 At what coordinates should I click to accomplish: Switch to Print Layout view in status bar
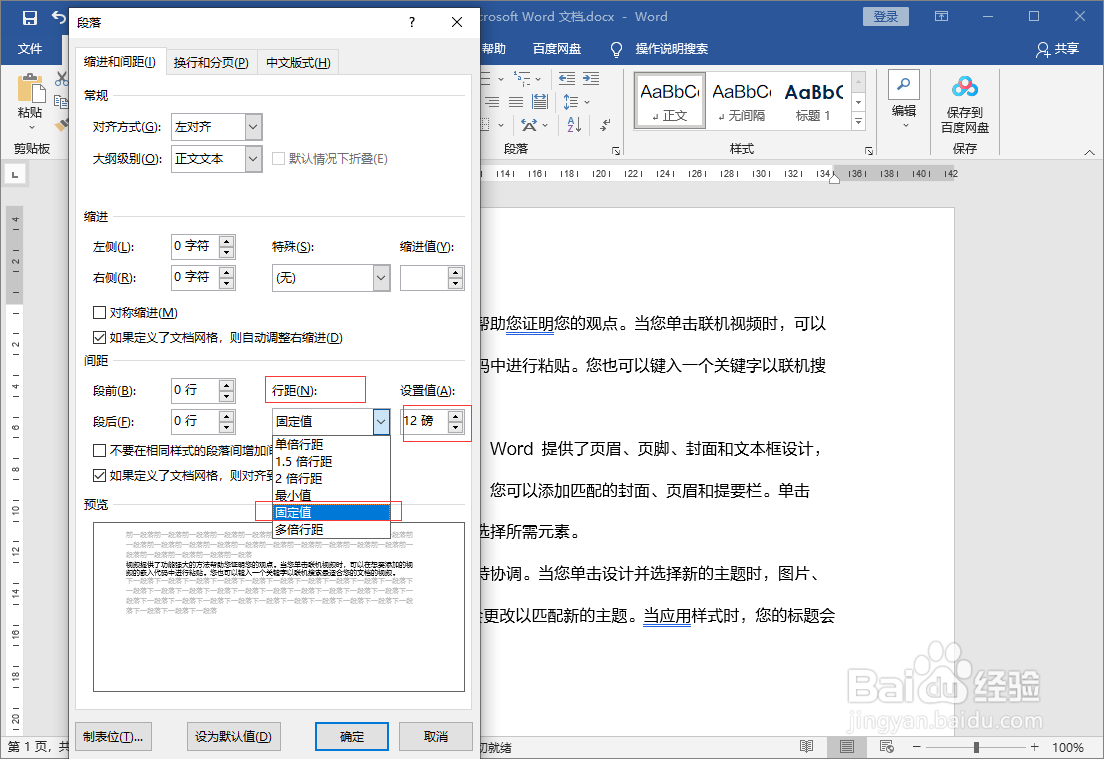[x=847, y=746]
